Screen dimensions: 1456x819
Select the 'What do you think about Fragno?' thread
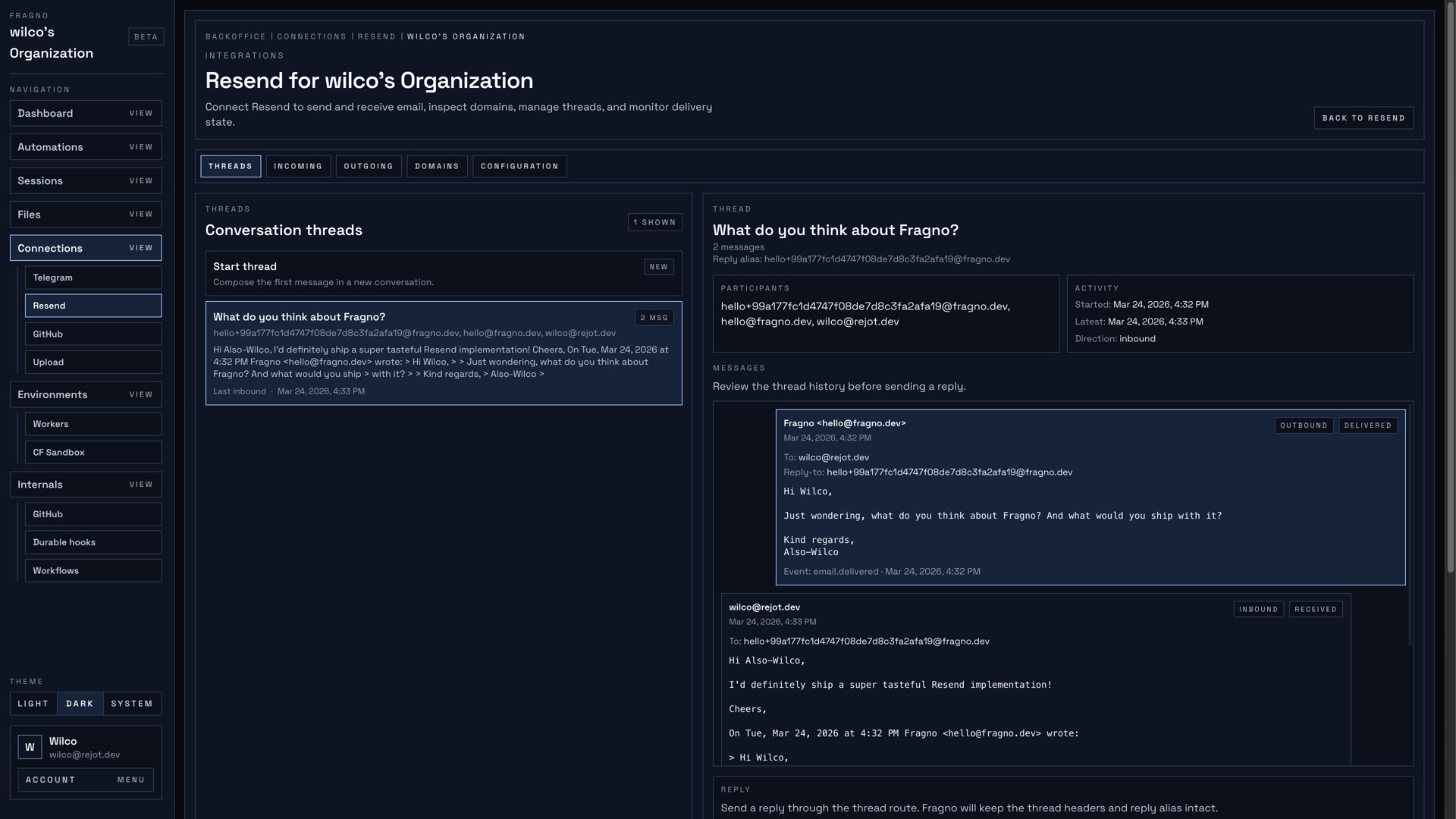(x=443, y=353)
